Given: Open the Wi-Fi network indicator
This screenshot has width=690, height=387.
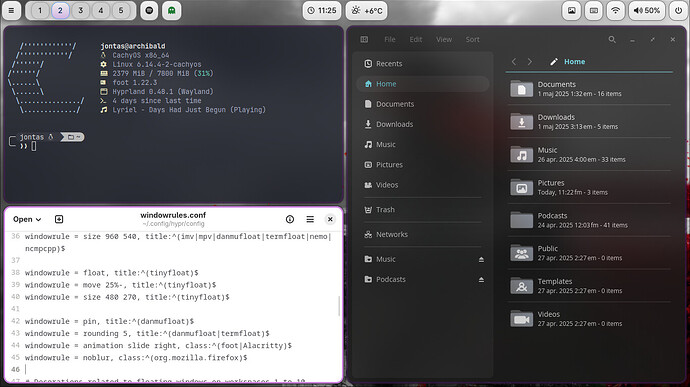Looking at the screenshot, I should 616,11.
